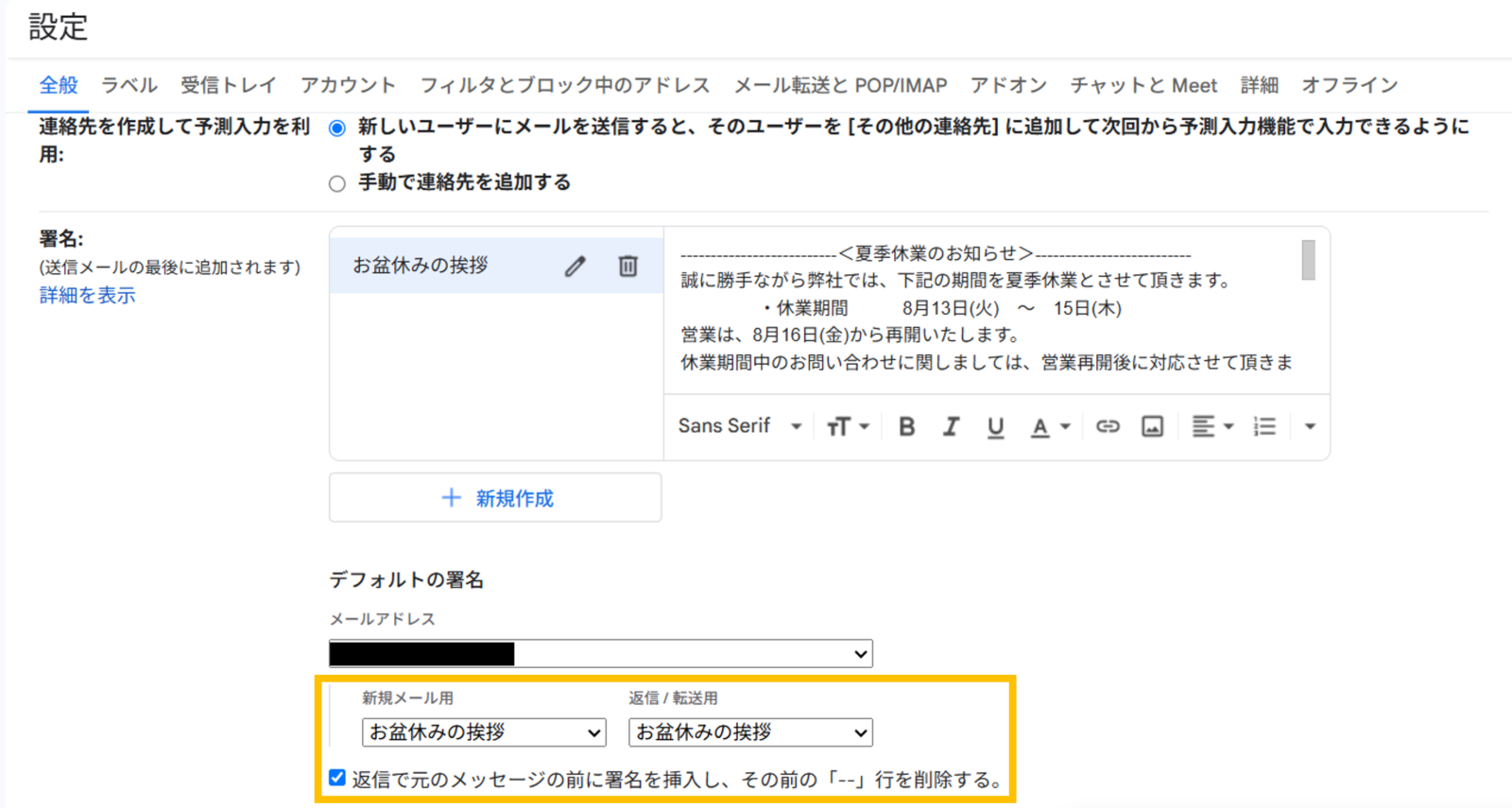Delete the お盆休みの挨拶 signature with trash icon
This screenshot has width=1512, height=808.
[x=627, y=266]
